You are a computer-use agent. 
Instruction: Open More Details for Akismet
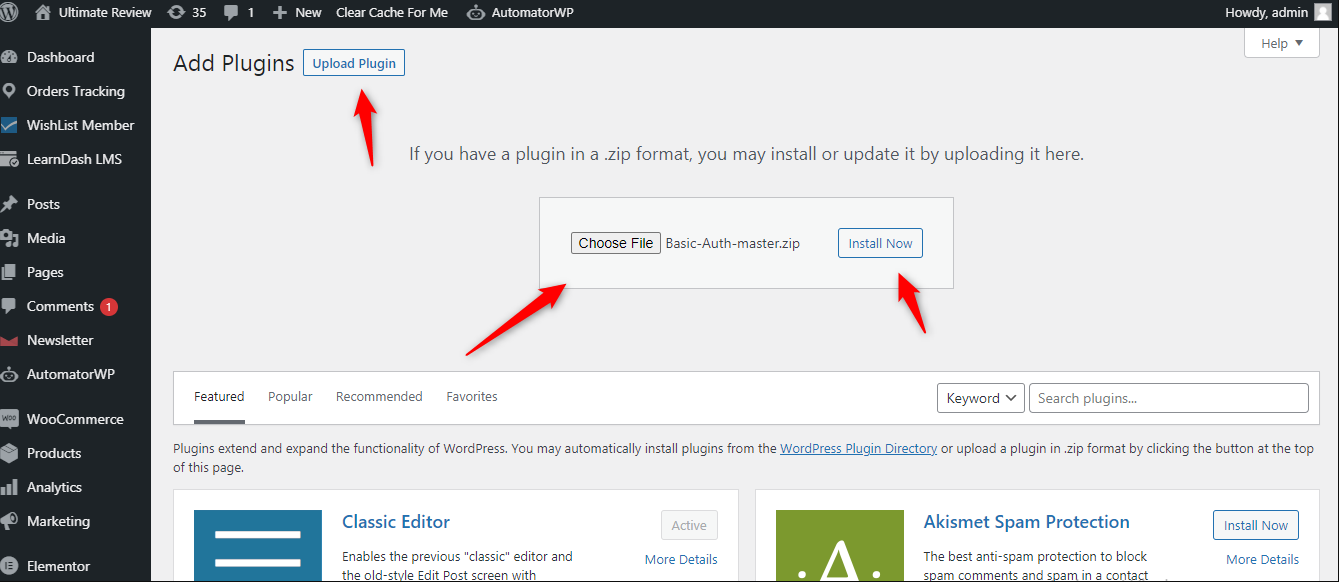[1263, 559]
